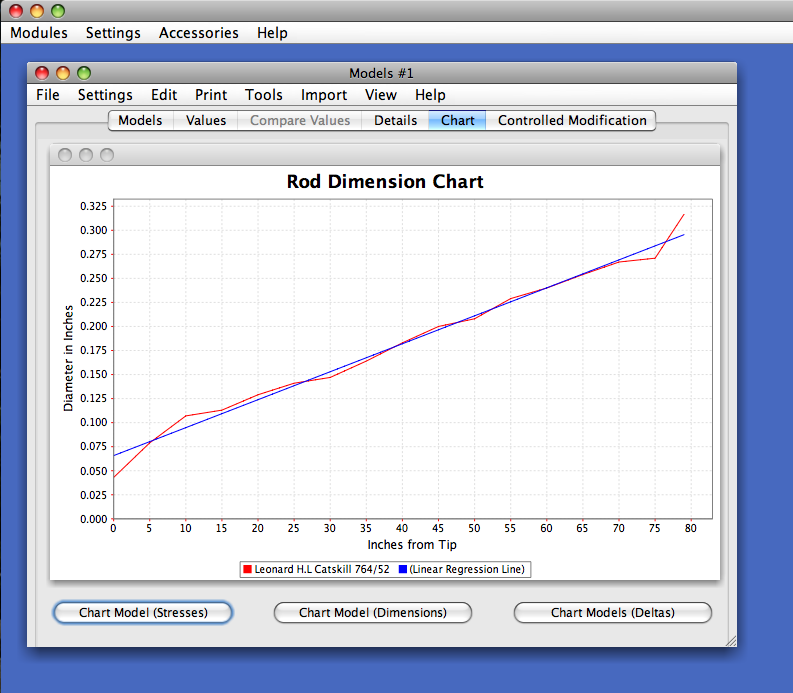Click the Rod Dimension Chart title
This screenshot has width=793, height=693.
385,182
